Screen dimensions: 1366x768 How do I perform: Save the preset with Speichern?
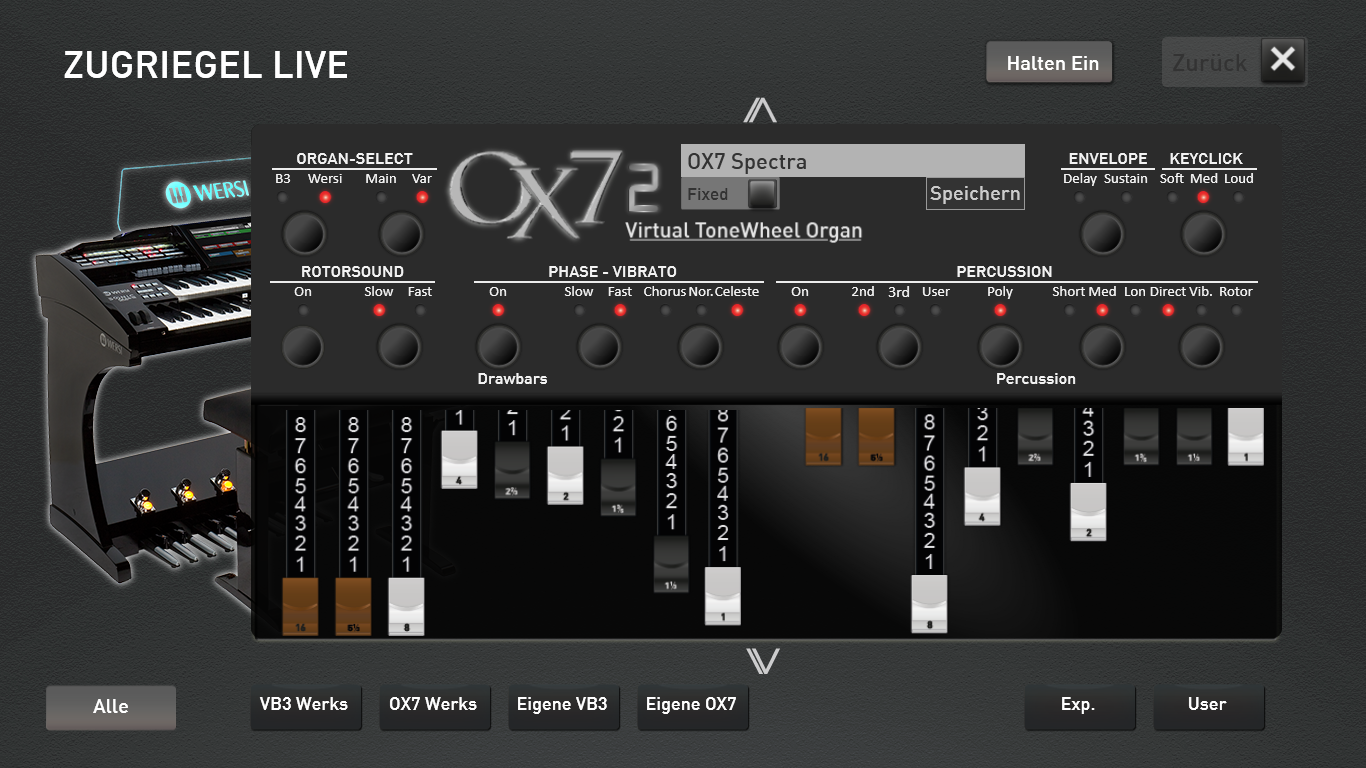pyautogui.click(x=975, y=194)
